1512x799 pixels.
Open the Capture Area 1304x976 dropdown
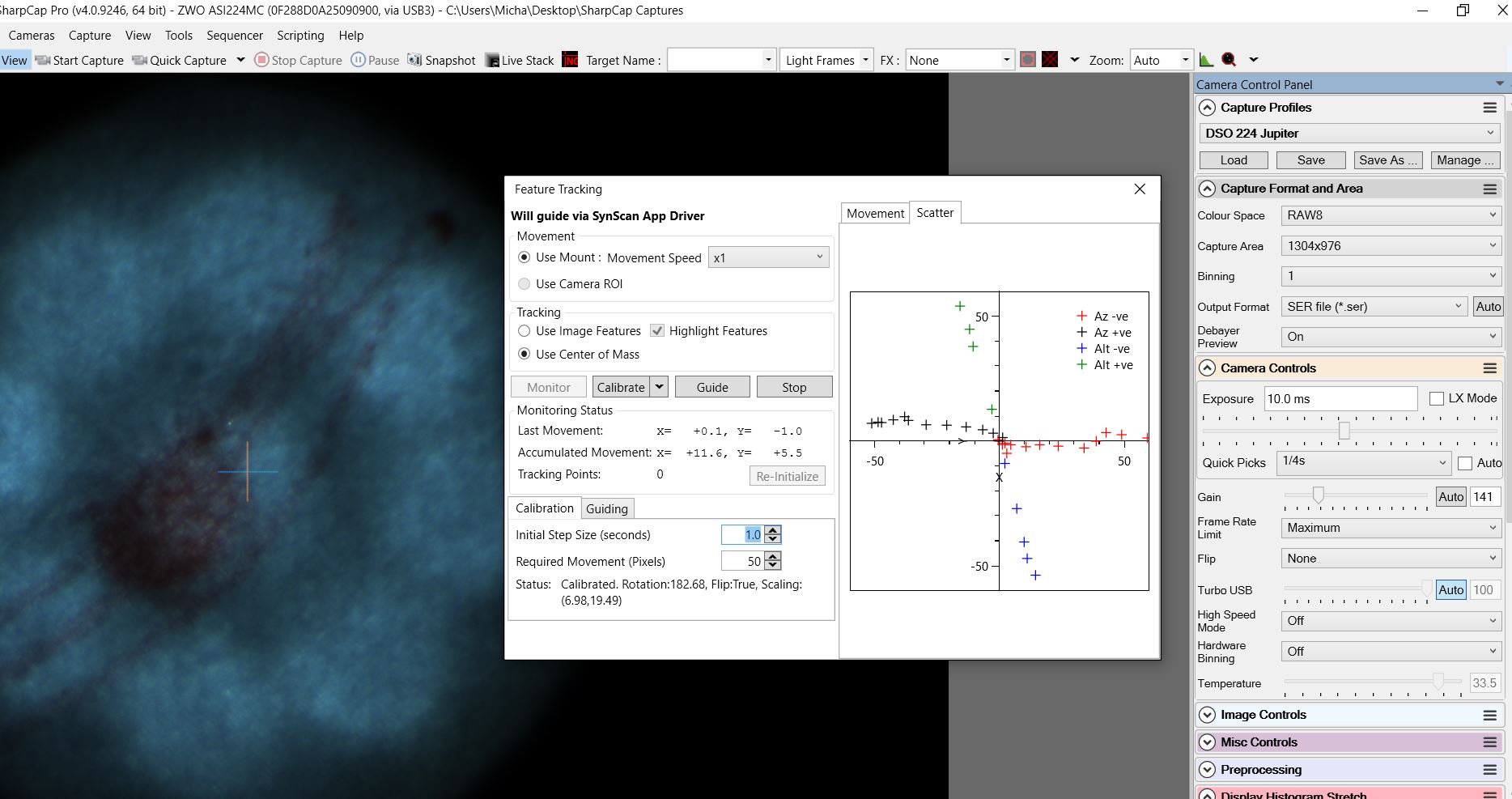[x=1391, y=246]
